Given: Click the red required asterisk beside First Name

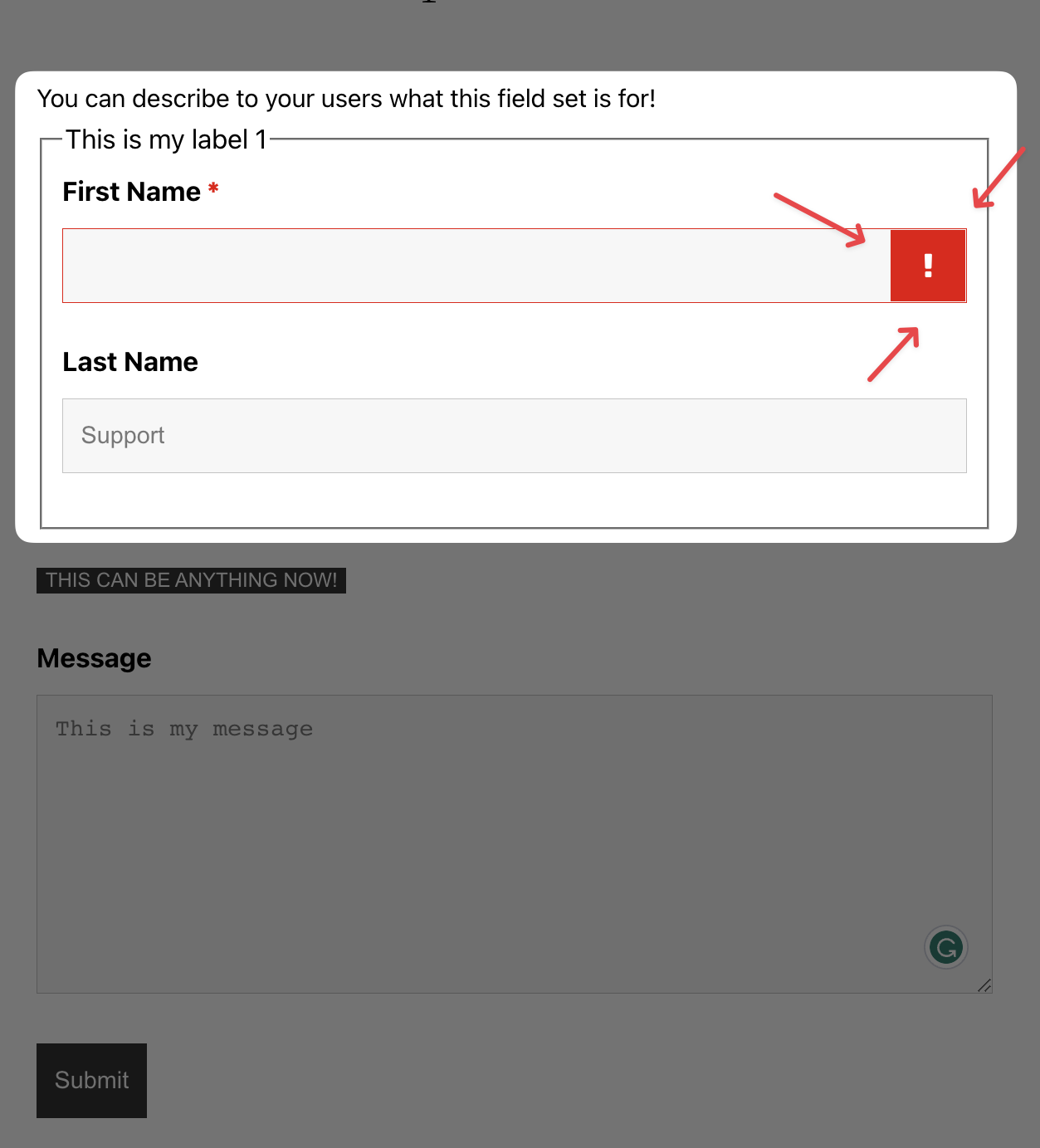Looking at the screenshot, I should pyautogui.click(x=213, y=190).
